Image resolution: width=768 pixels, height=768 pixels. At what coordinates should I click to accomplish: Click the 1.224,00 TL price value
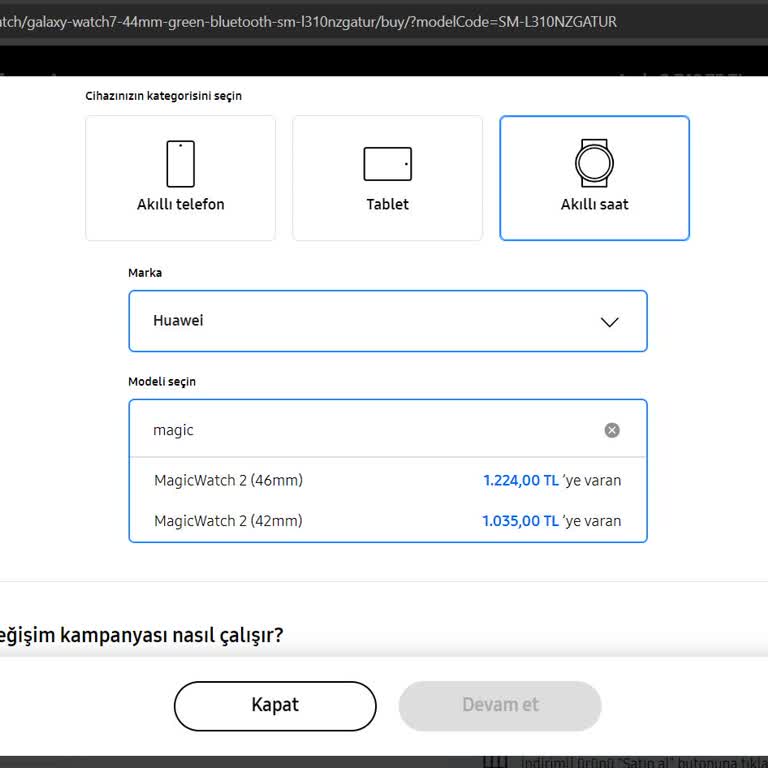tap(521, 480)
